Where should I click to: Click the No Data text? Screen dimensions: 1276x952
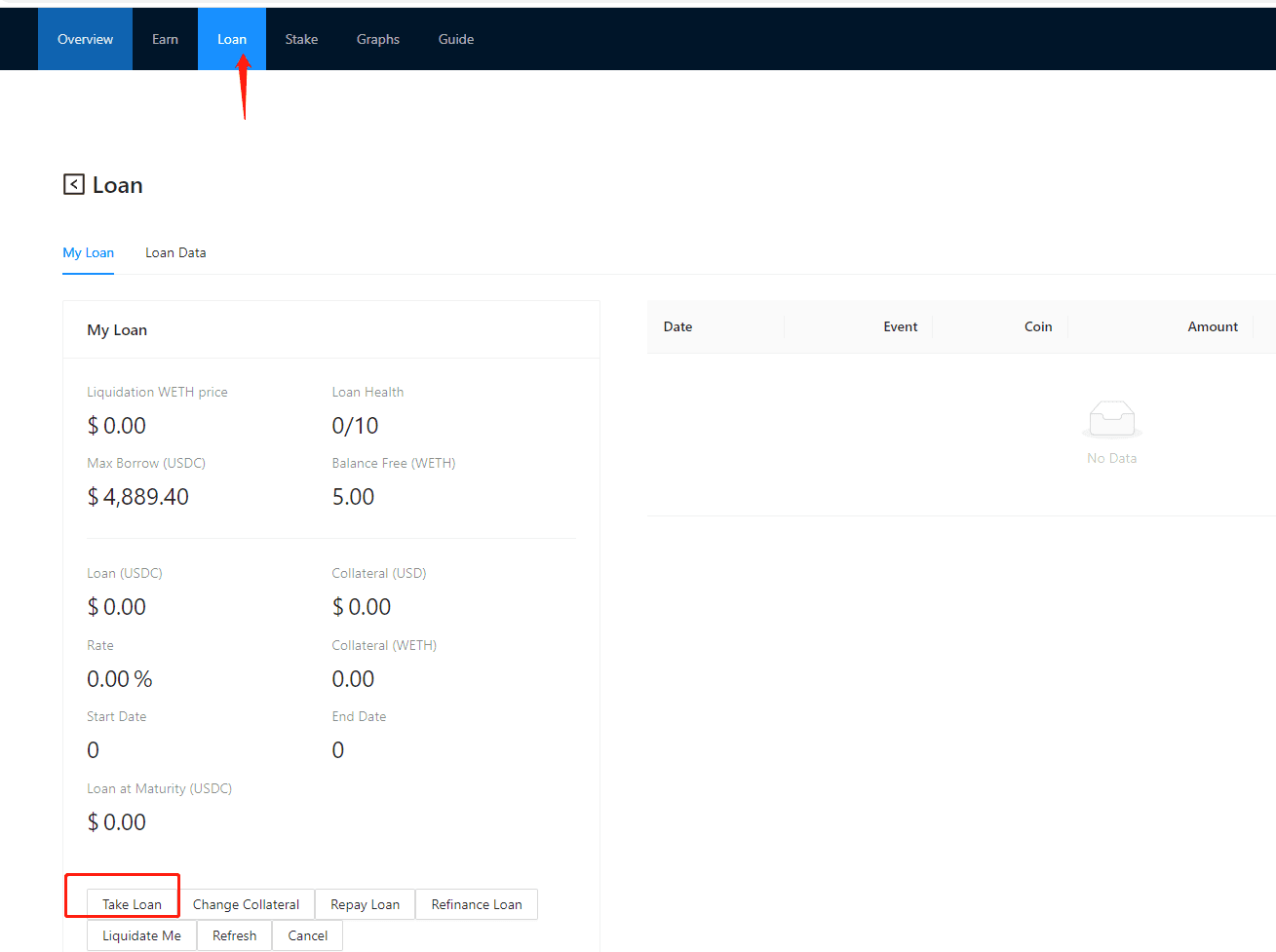(x=1111, y=458)
